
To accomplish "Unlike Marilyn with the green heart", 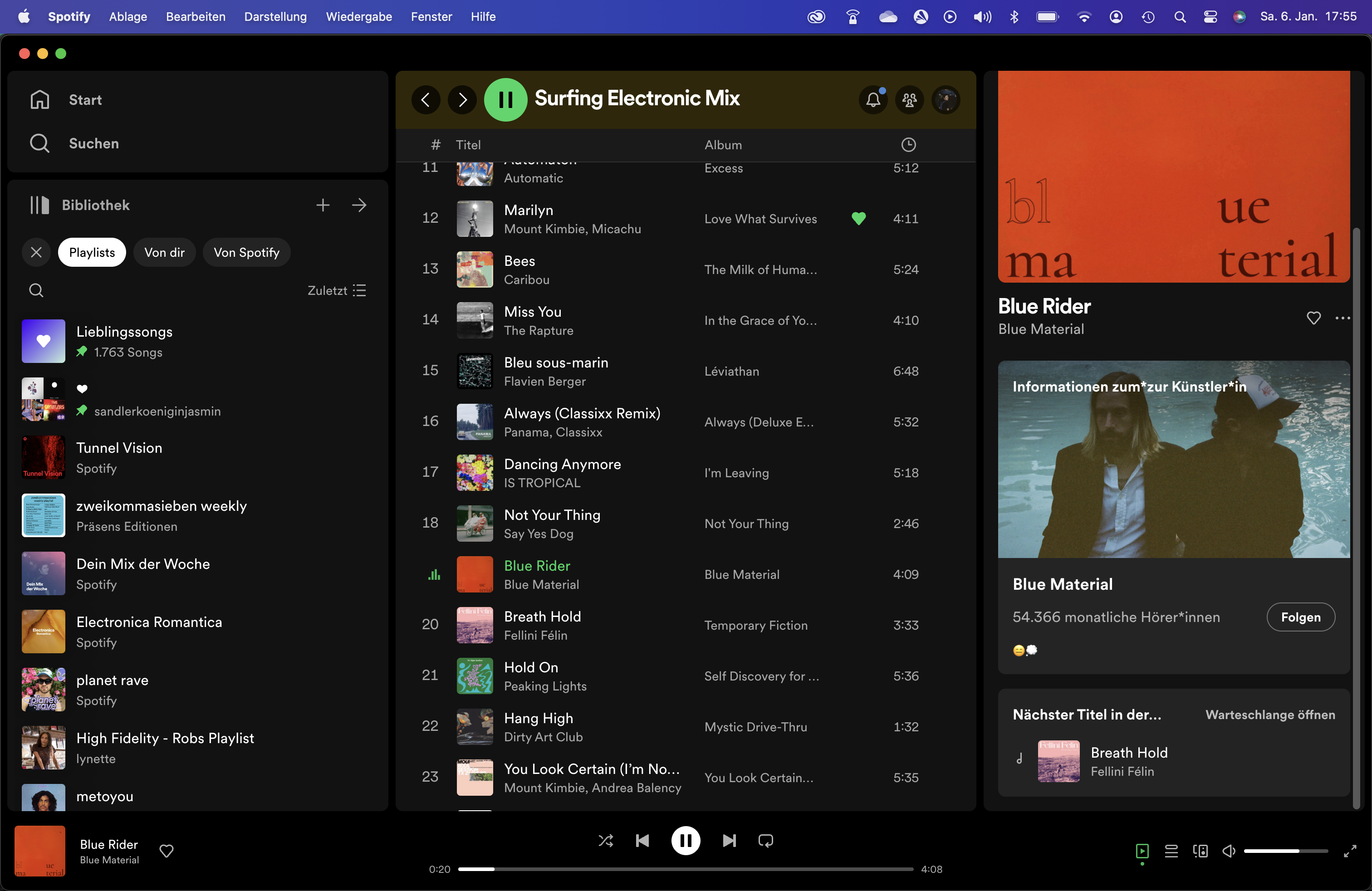I will pos(858,218).
